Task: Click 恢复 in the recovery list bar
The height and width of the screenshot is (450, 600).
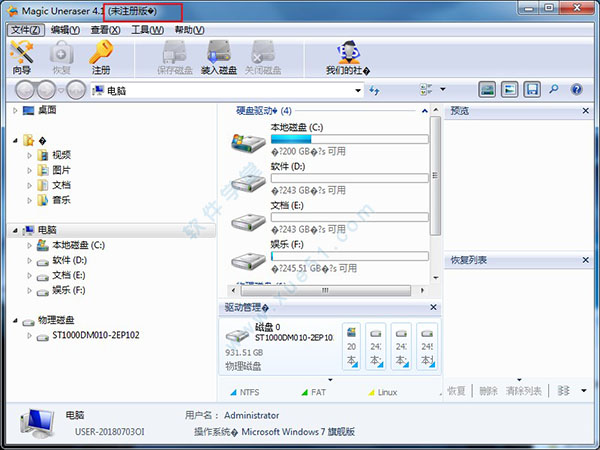Action: click(x=457, y=391)
